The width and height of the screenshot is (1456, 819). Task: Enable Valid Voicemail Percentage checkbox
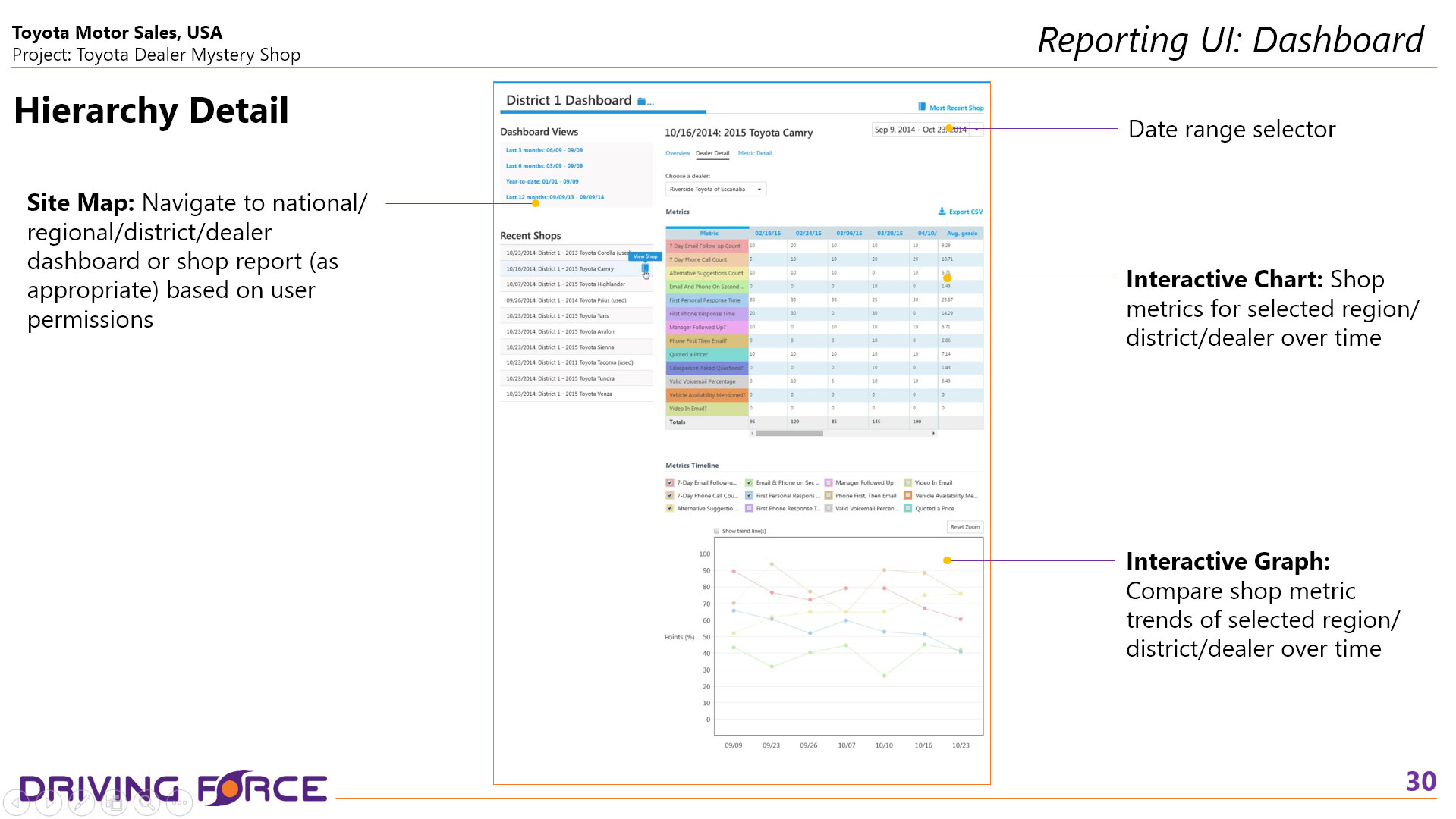[x=829, y=509]
